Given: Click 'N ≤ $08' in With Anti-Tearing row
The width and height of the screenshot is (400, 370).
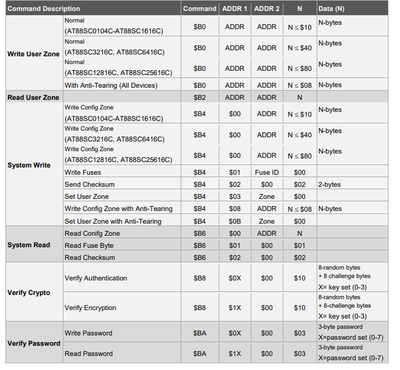Looking at the screenshot, I should 300,86.
